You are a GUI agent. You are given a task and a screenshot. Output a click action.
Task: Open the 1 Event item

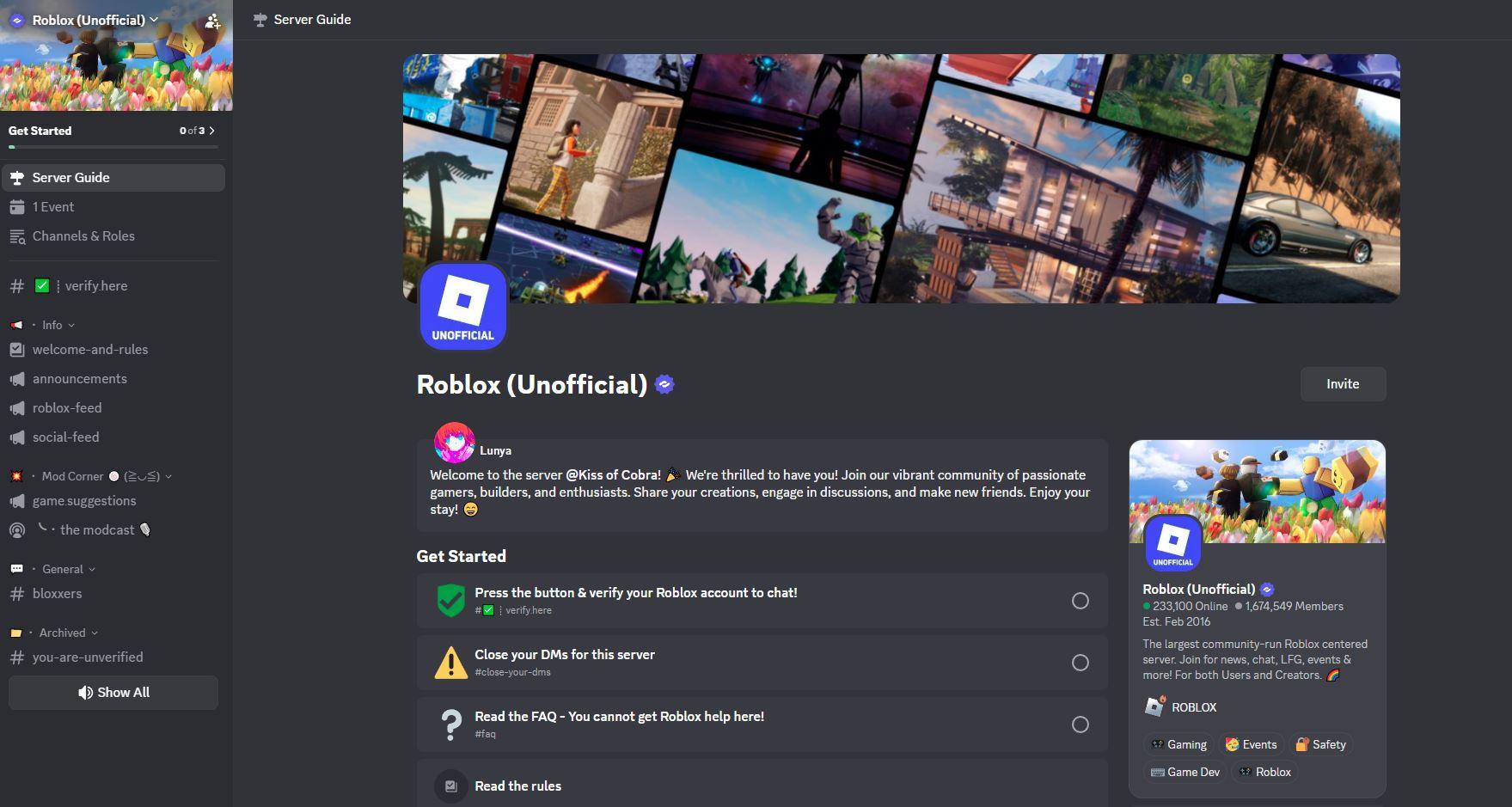click(x=113, y=207)
